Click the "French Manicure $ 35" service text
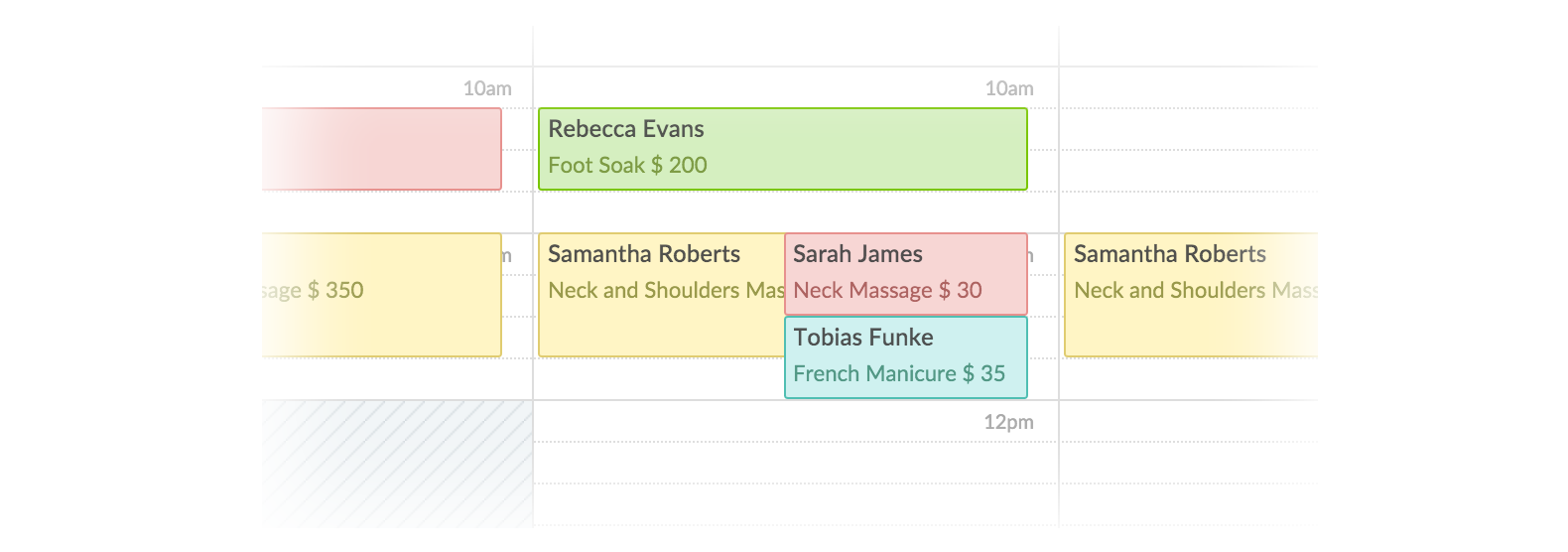The width and height of the screenshot is (1568, 552). click(899, 373)
